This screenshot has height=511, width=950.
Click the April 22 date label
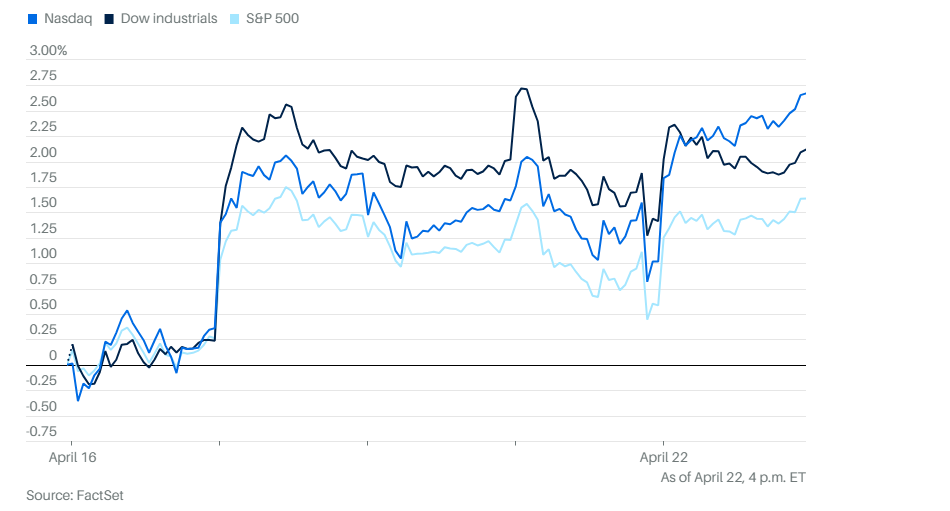[x=663, y=457]
